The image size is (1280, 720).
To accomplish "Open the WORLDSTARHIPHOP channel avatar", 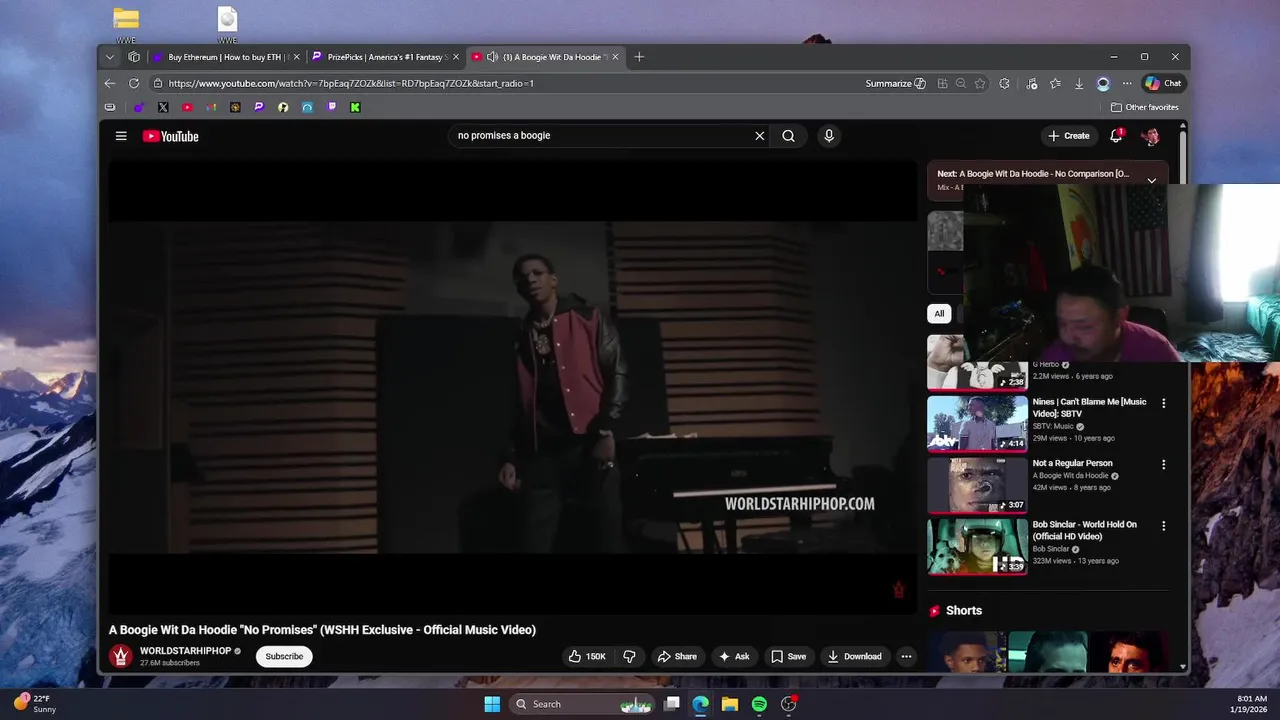I will coord(121,656).
